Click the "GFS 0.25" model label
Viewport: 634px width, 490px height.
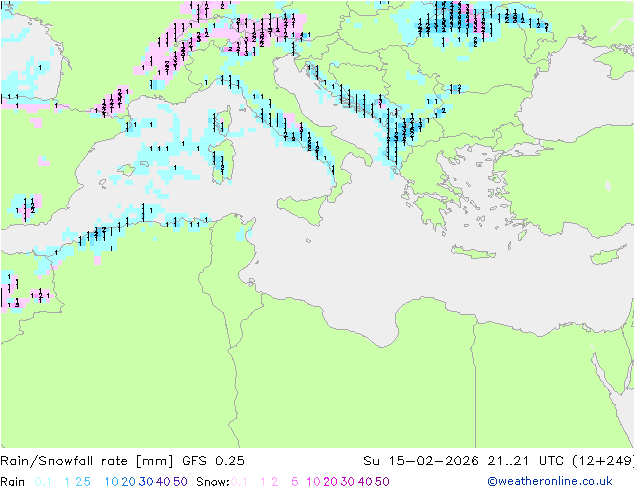(213, 461)
